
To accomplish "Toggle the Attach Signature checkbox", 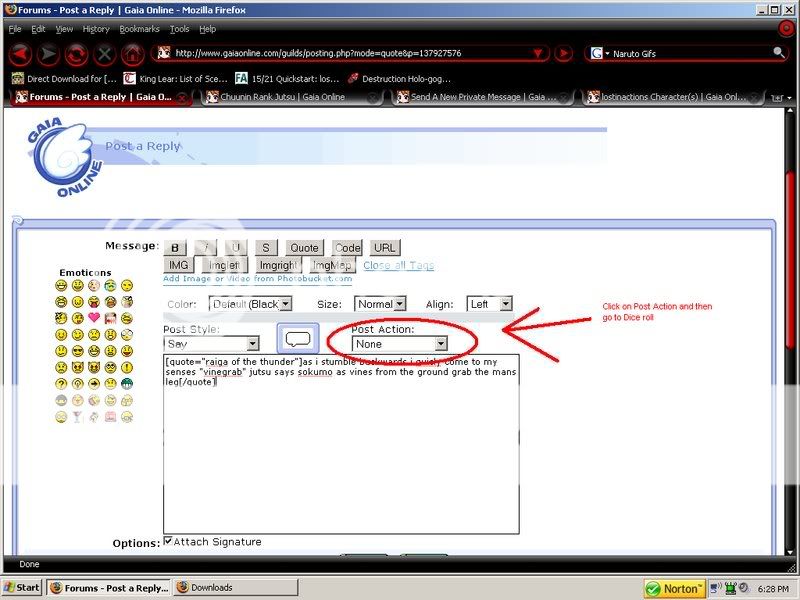I will (168, 541).
